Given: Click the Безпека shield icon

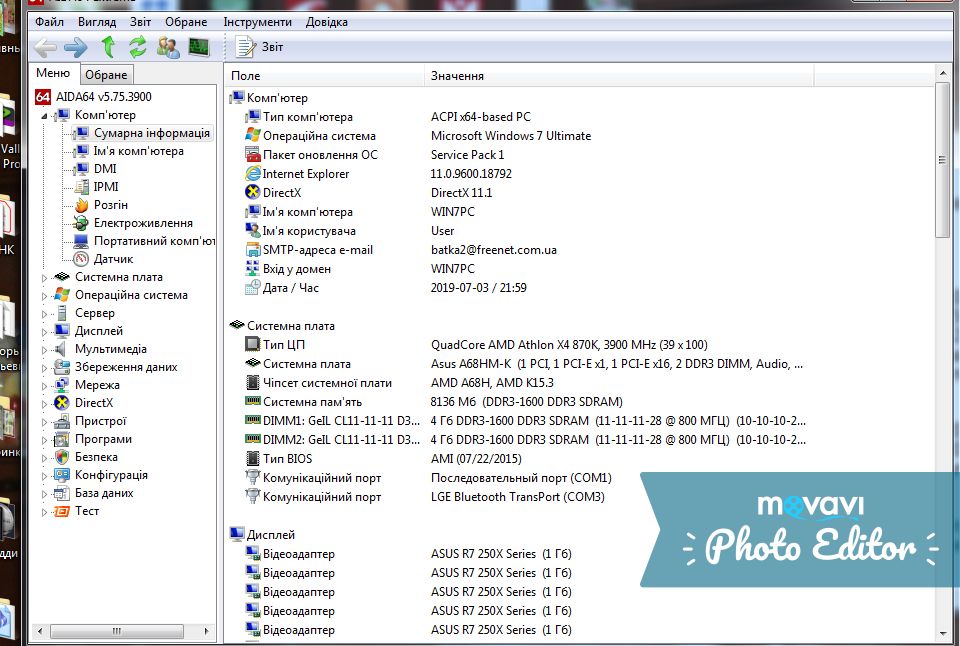Looking at the screenshot, I should click(62, 457).
